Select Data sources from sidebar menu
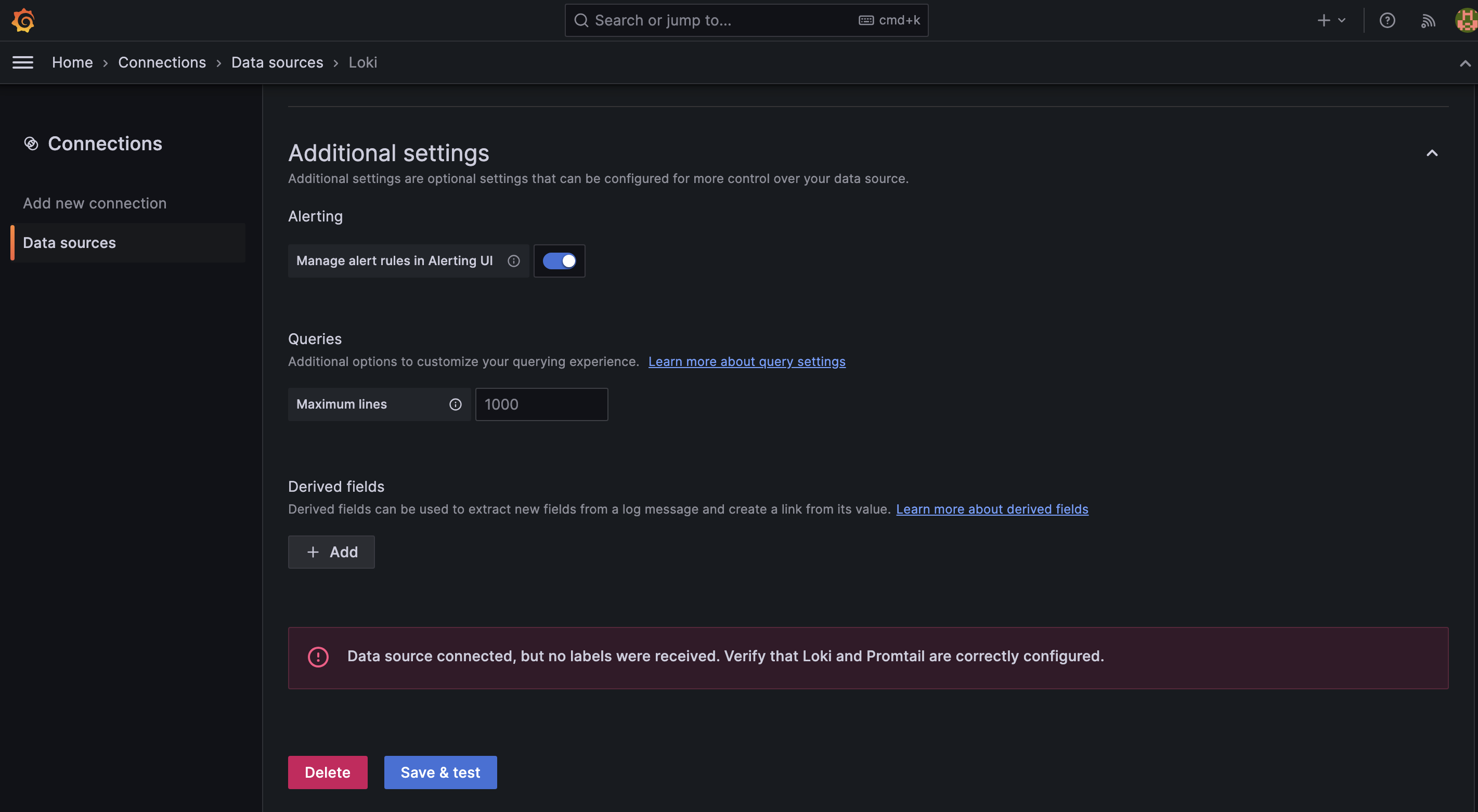 click(69, 242)
